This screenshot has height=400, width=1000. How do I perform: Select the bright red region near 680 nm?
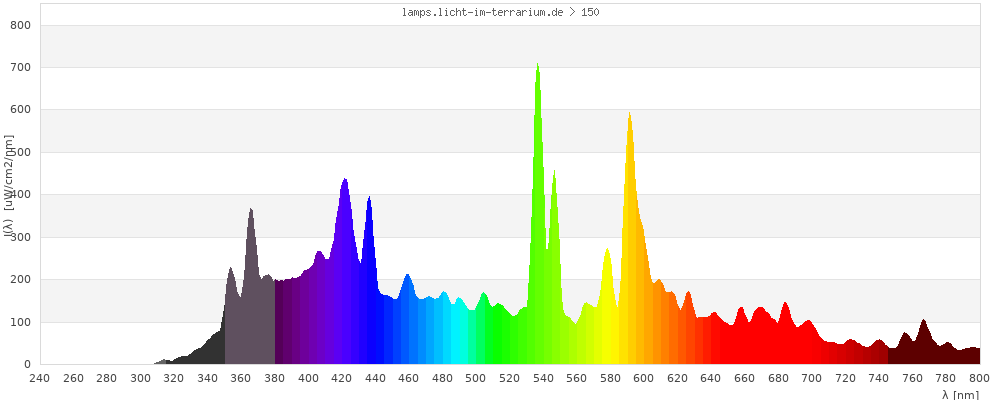[x=785, y=335]
